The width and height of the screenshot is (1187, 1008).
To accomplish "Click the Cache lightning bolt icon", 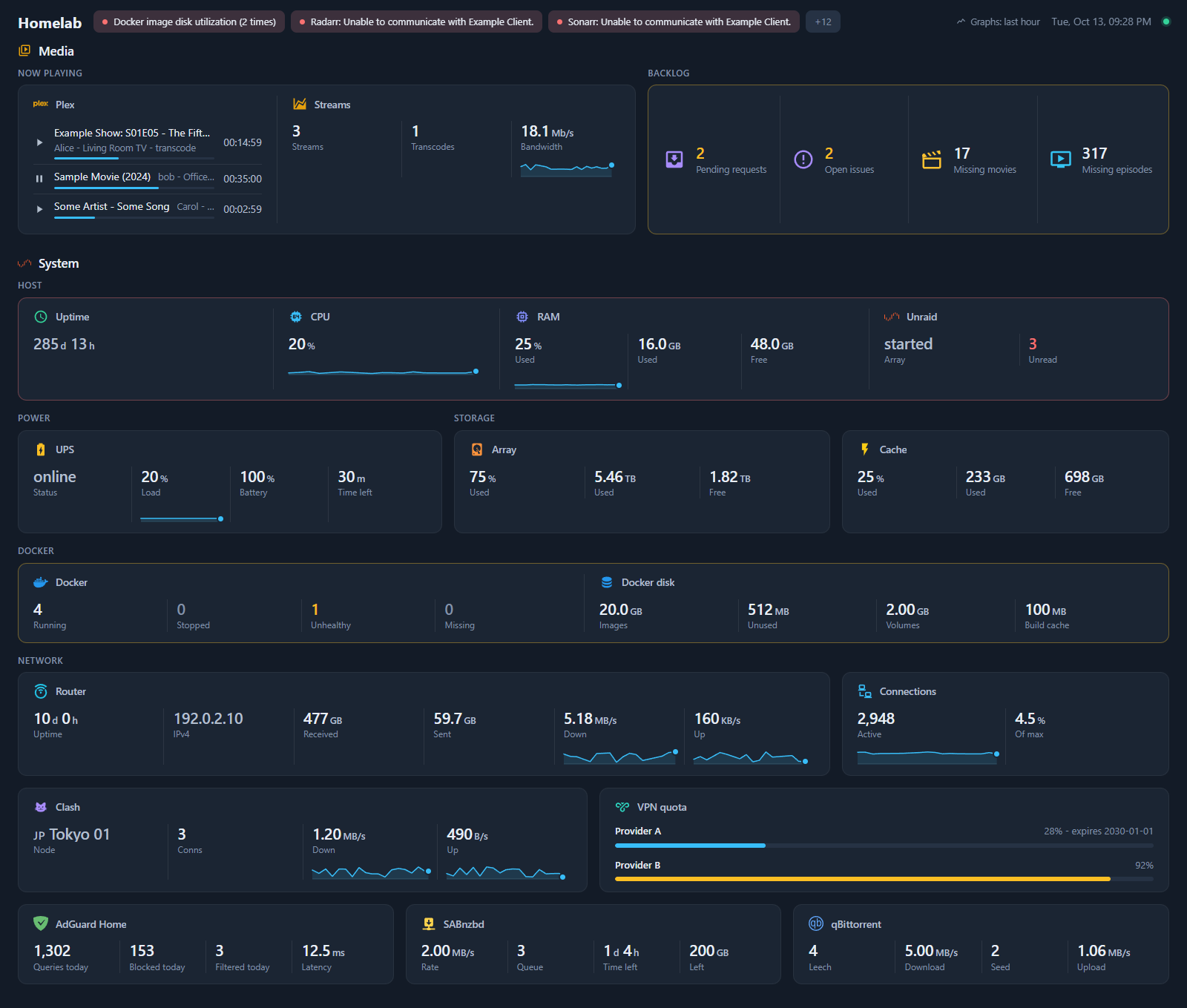I will tap(865, 449).
